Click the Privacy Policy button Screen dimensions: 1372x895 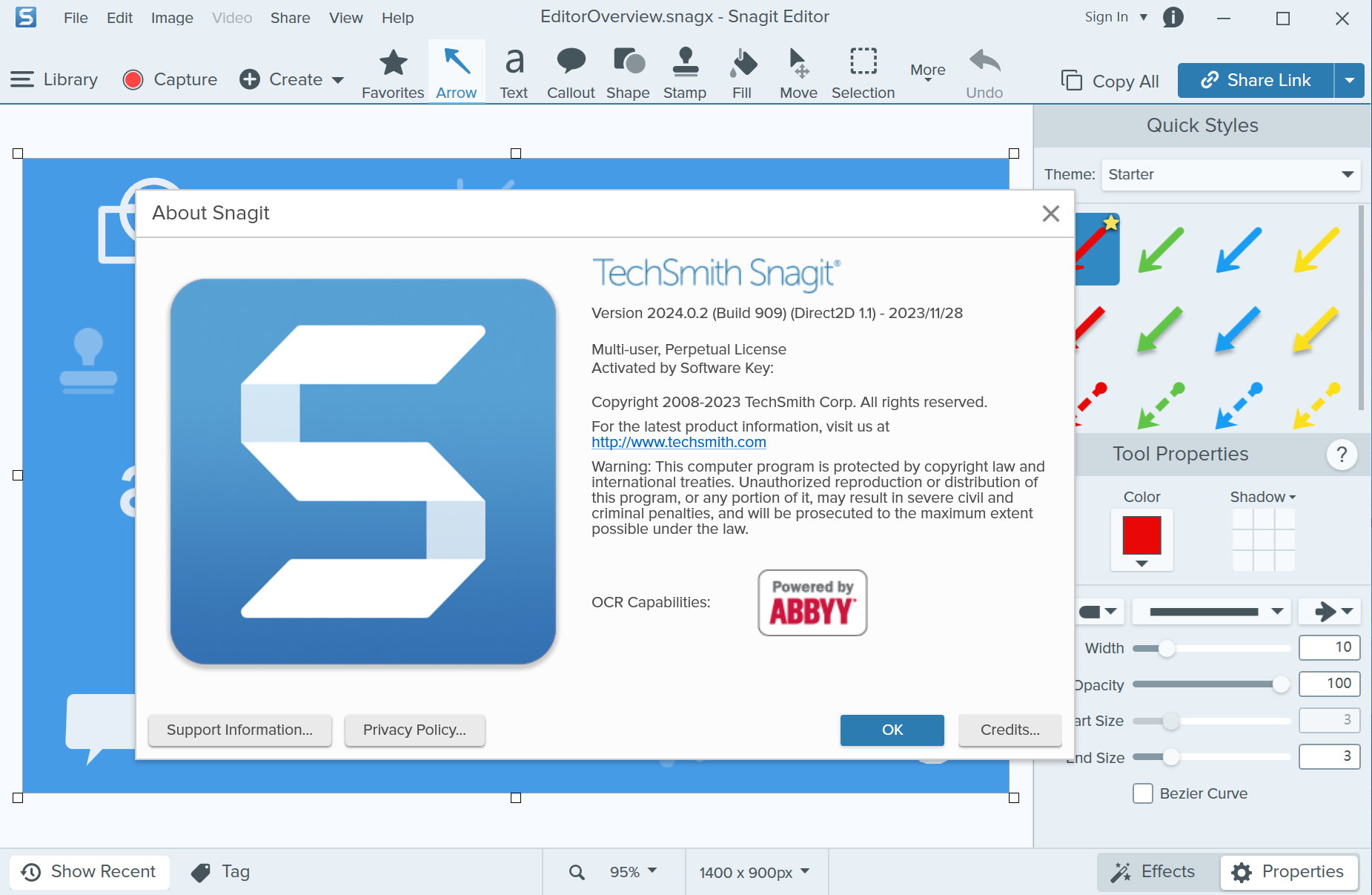(414, 730)
